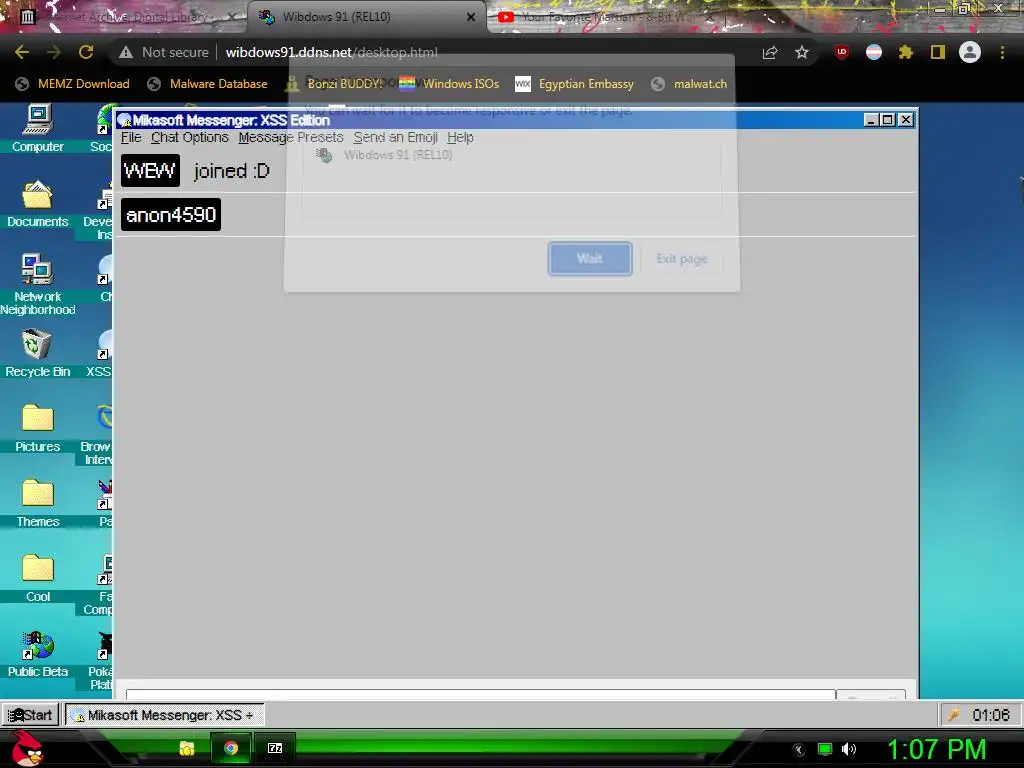The width and height of the screenshot is (1024, 768).
Task: Click the Wibdows Start button
Action: pyautogui.click(x=30, y=715)
